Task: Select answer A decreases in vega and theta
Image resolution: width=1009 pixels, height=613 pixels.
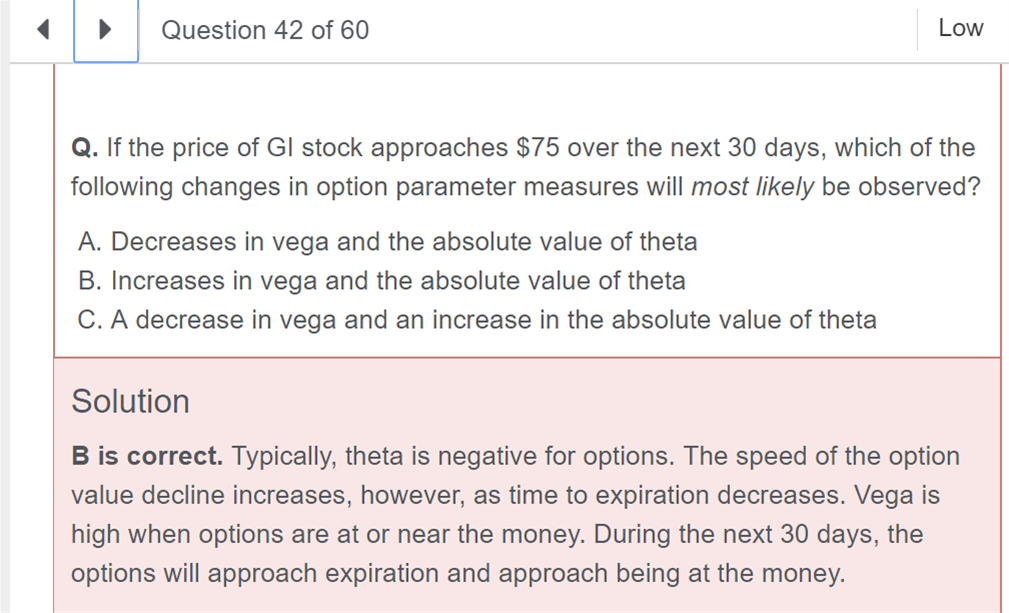Action: pyautogui.click(x=387, y=242)
